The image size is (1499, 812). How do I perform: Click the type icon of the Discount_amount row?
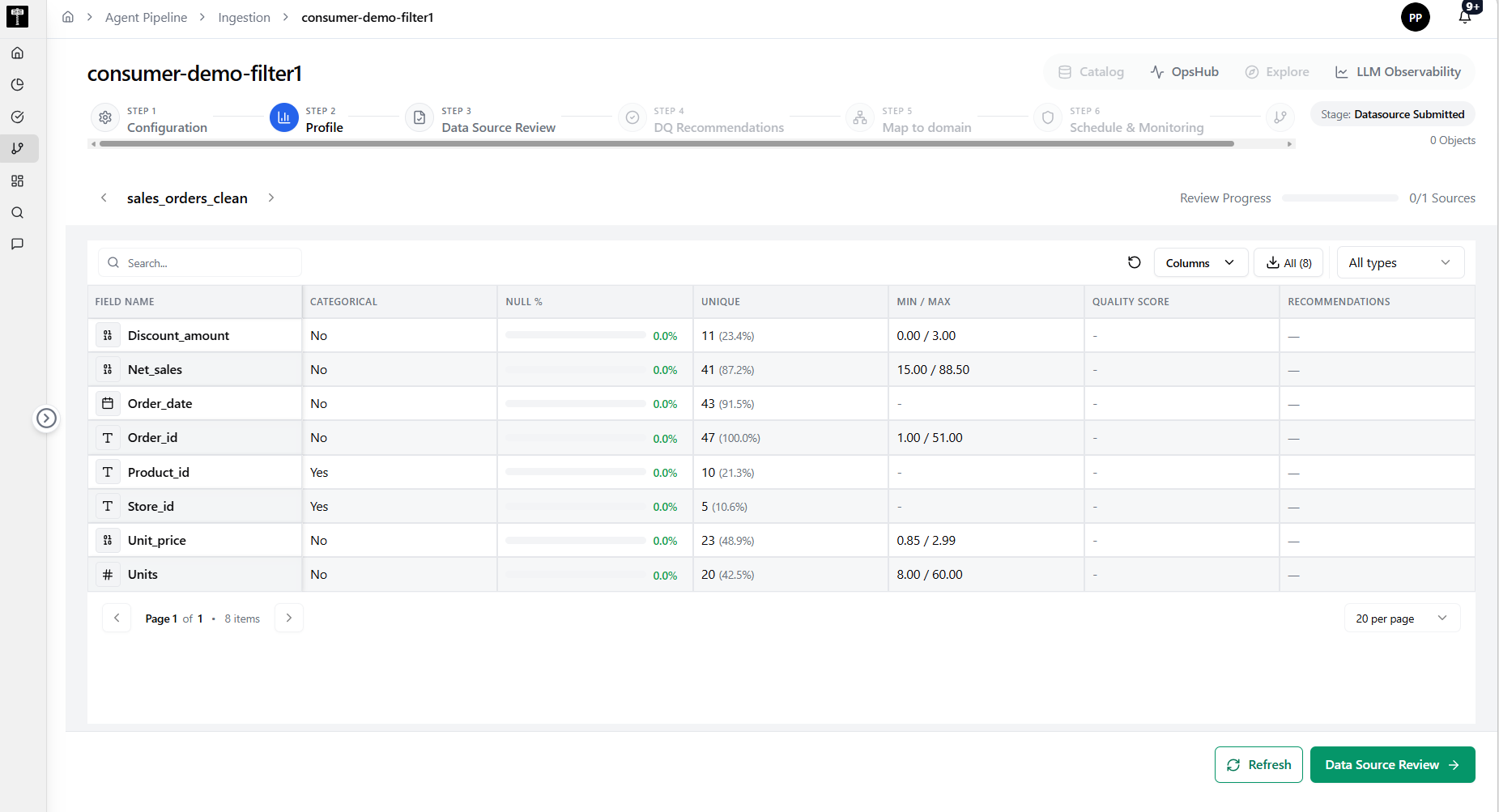coord(108,335)
